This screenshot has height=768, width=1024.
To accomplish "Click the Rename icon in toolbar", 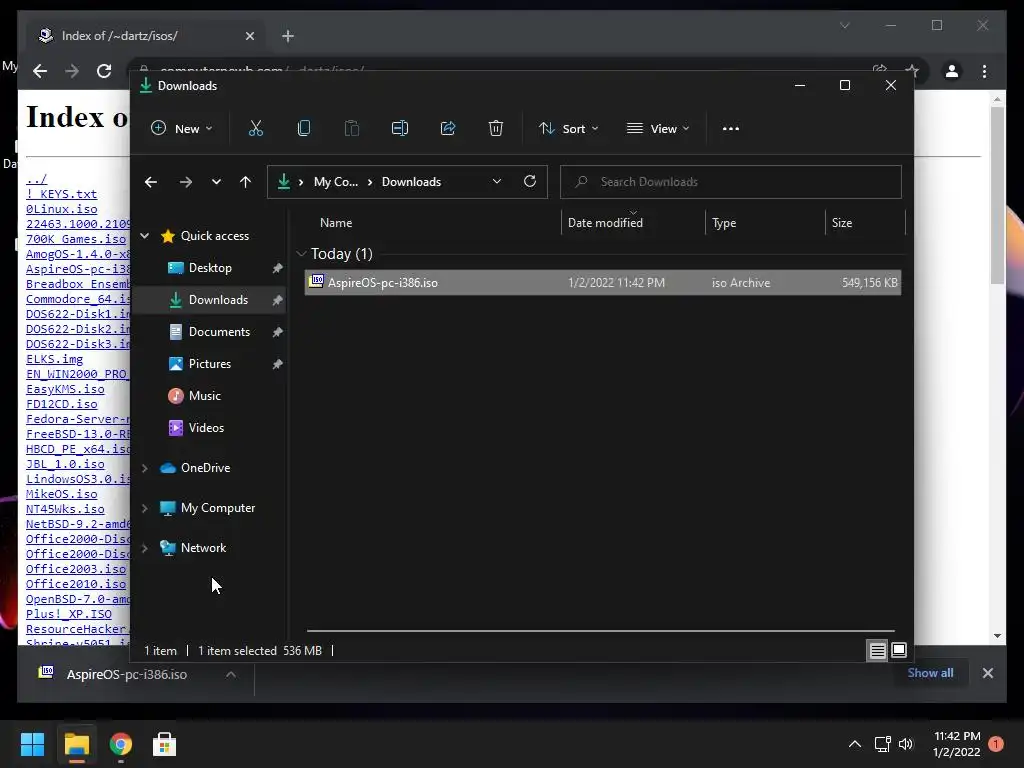I will click(x=400, y=128).
